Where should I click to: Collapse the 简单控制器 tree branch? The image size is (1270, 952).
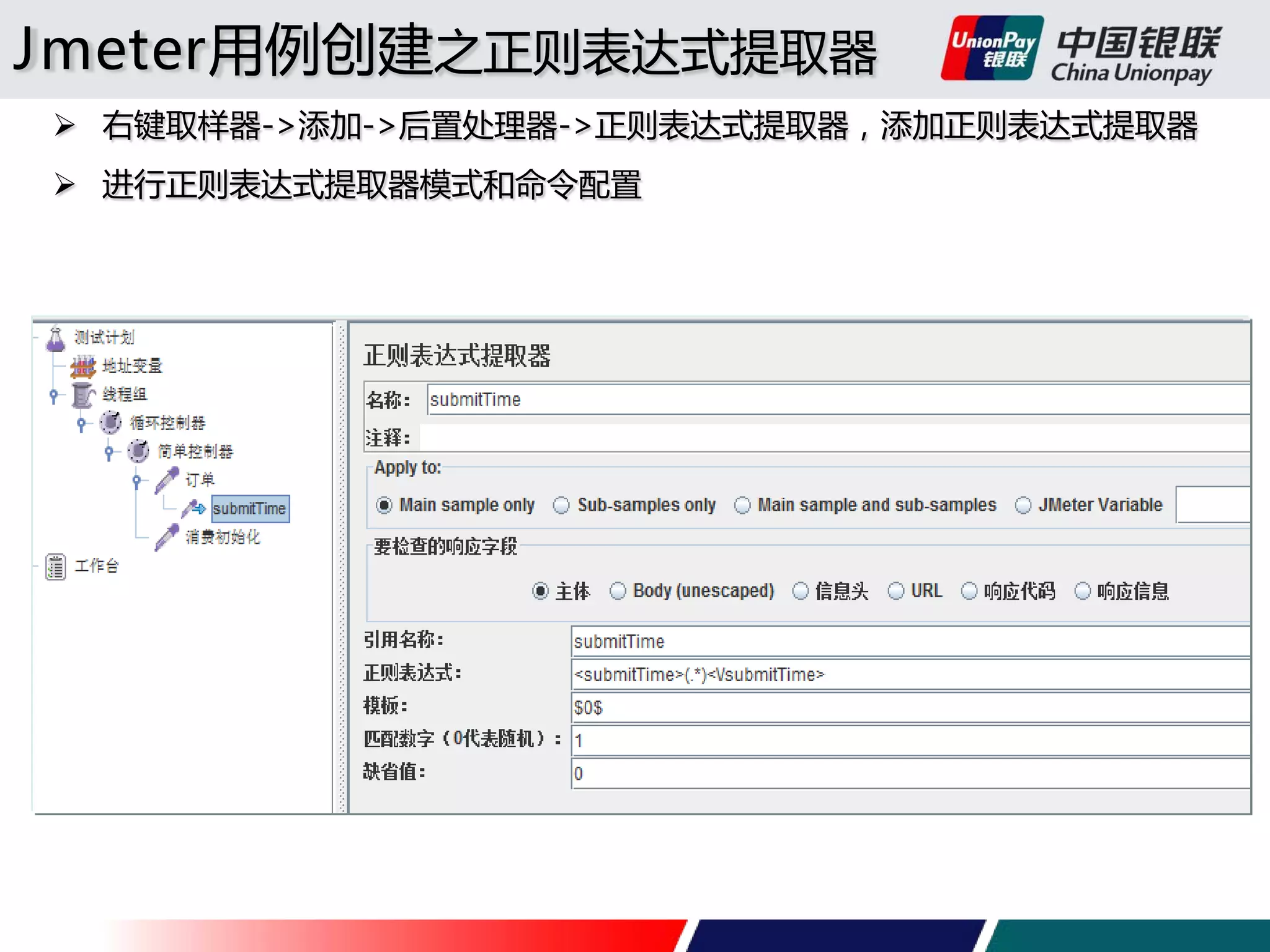(x=109, y=452)
